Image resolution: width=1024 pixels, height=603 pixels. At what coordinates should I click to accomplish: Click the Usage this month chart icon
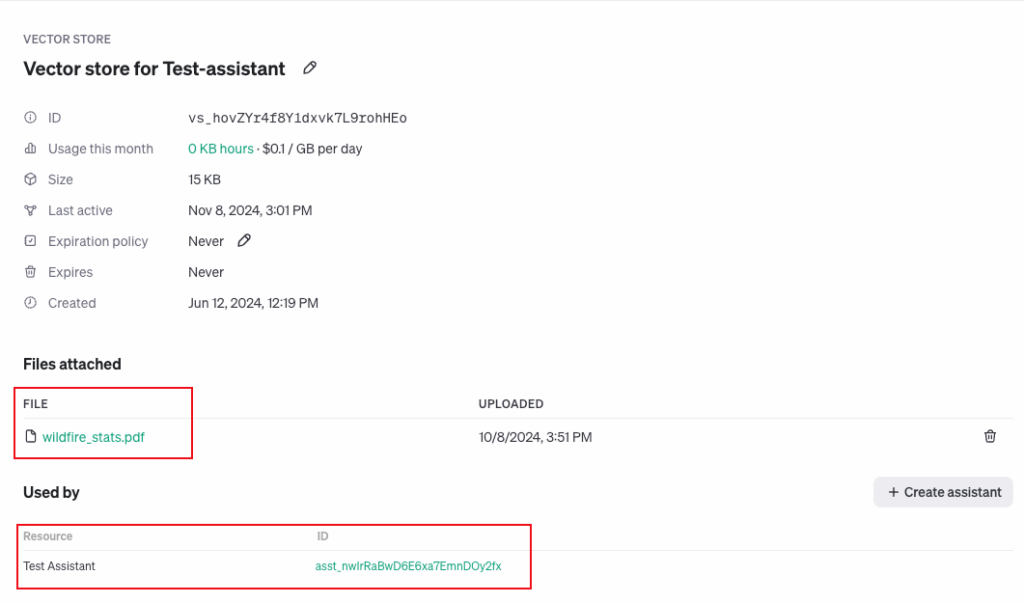(30, 149)
